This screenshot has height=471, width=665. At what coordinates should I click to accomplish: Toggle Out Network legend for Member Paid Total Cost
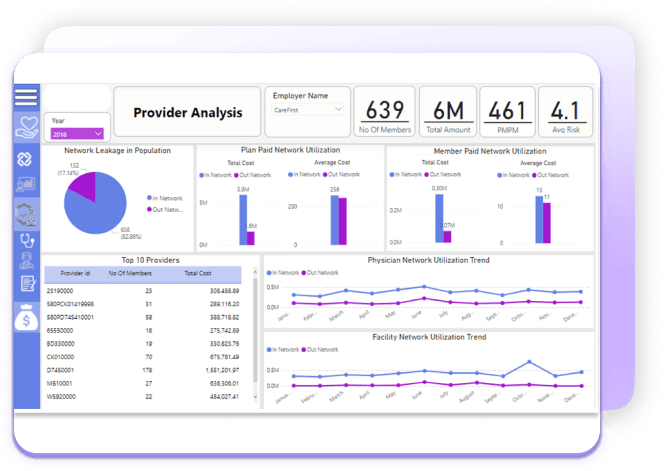point(443,174)
